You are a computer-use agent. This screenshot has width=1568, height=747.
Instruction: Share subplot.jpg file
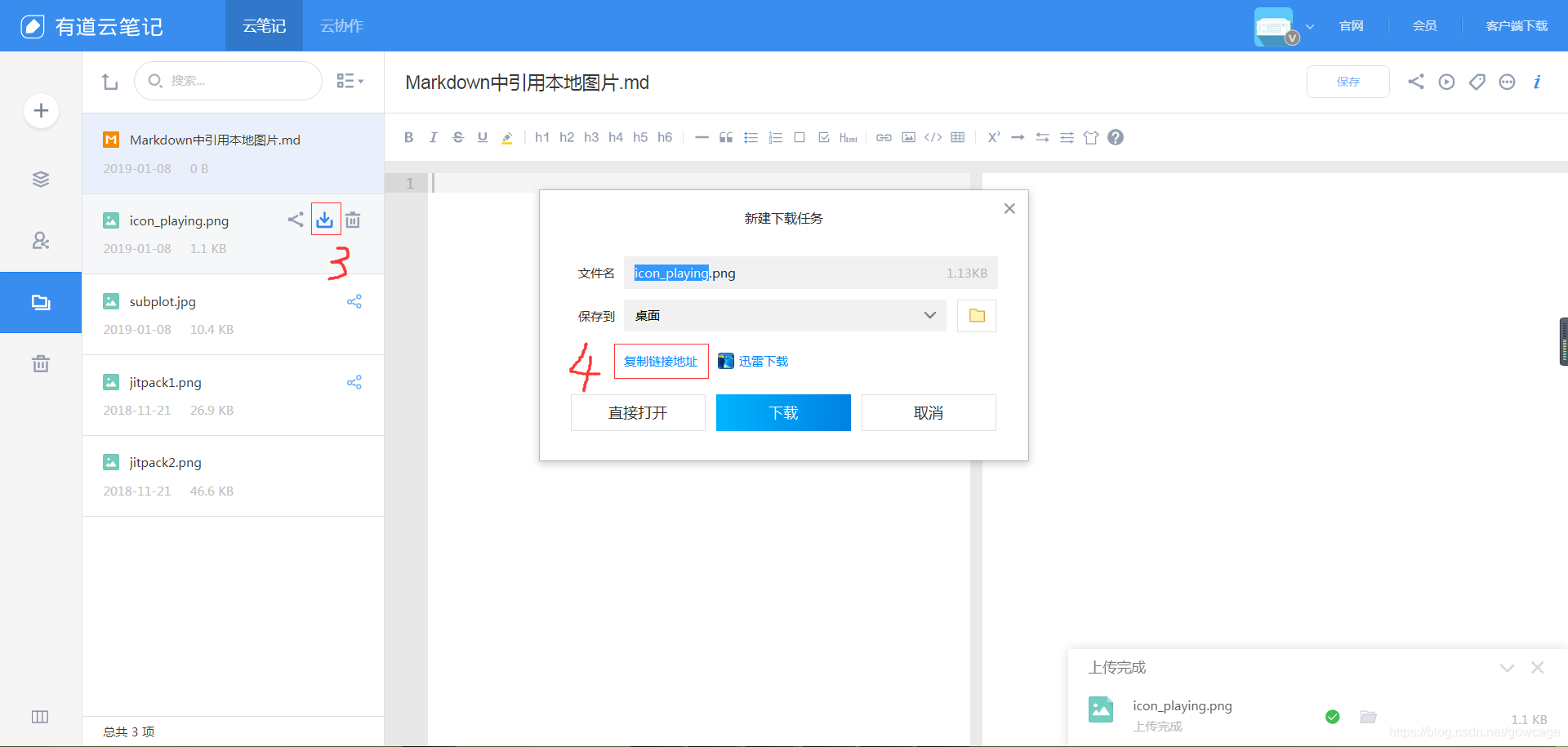(354, 301)
